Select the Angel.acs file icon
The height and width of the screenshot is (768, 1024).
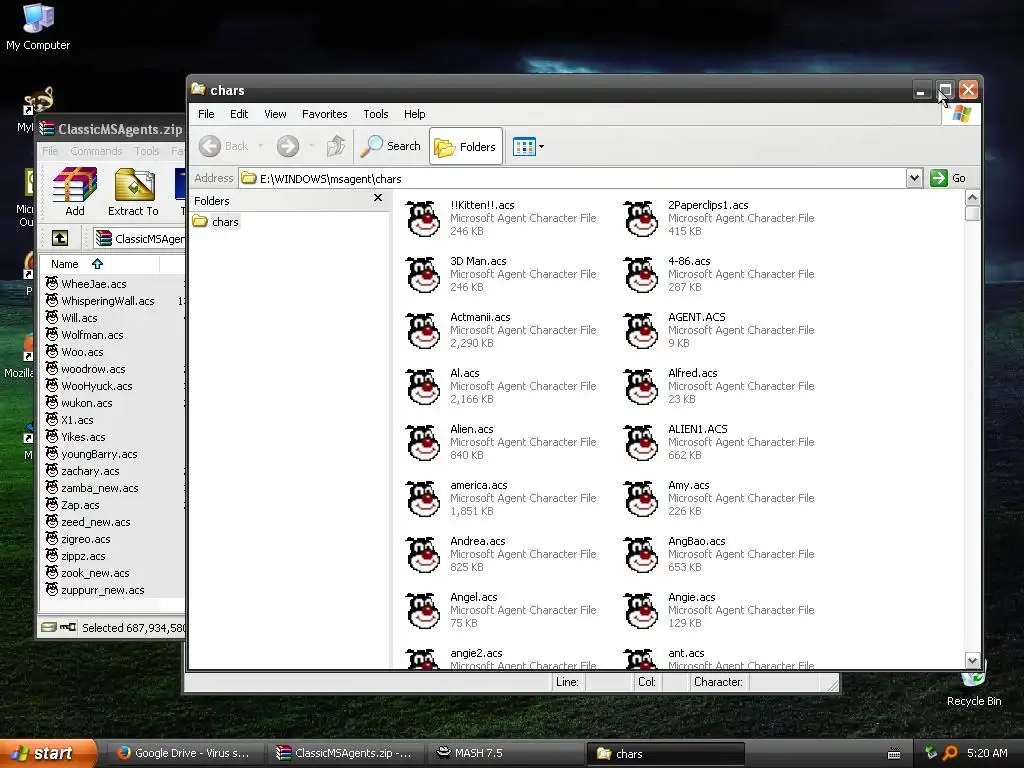click(x=423, y=611)
